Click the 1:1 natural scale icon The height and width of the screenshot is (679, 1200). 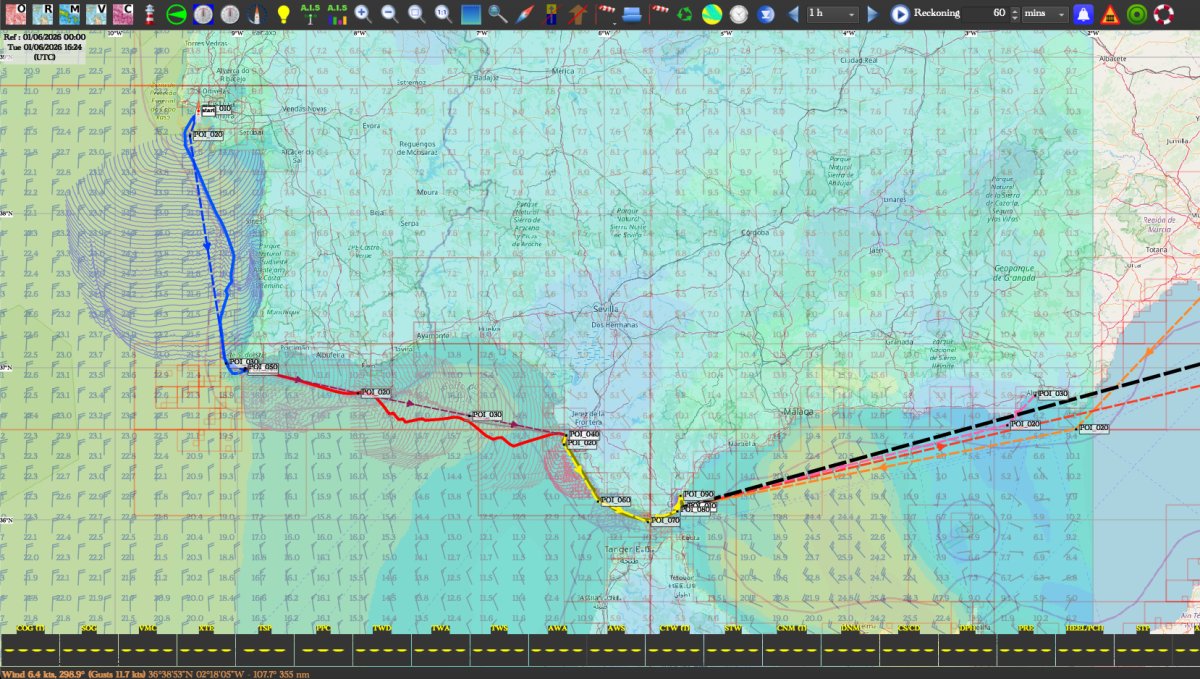click(x=442, y=13)
